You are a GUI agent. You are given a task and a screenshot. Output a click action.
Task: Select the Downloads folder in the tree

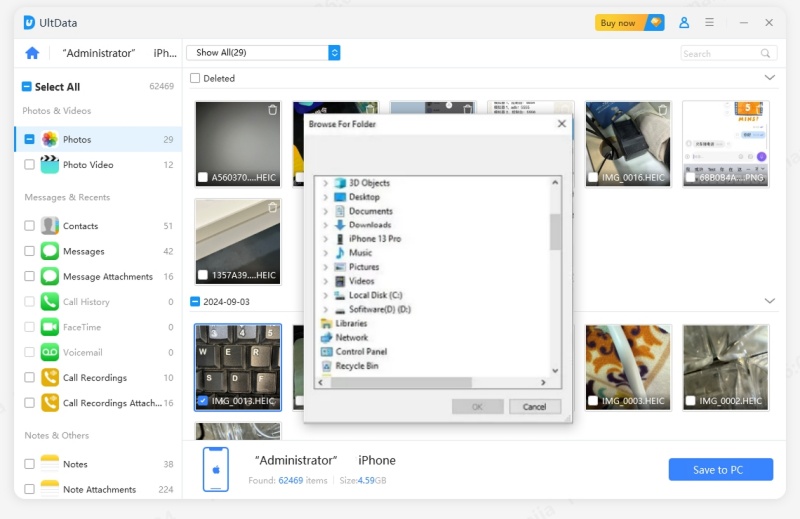click(x=369, y=225)
